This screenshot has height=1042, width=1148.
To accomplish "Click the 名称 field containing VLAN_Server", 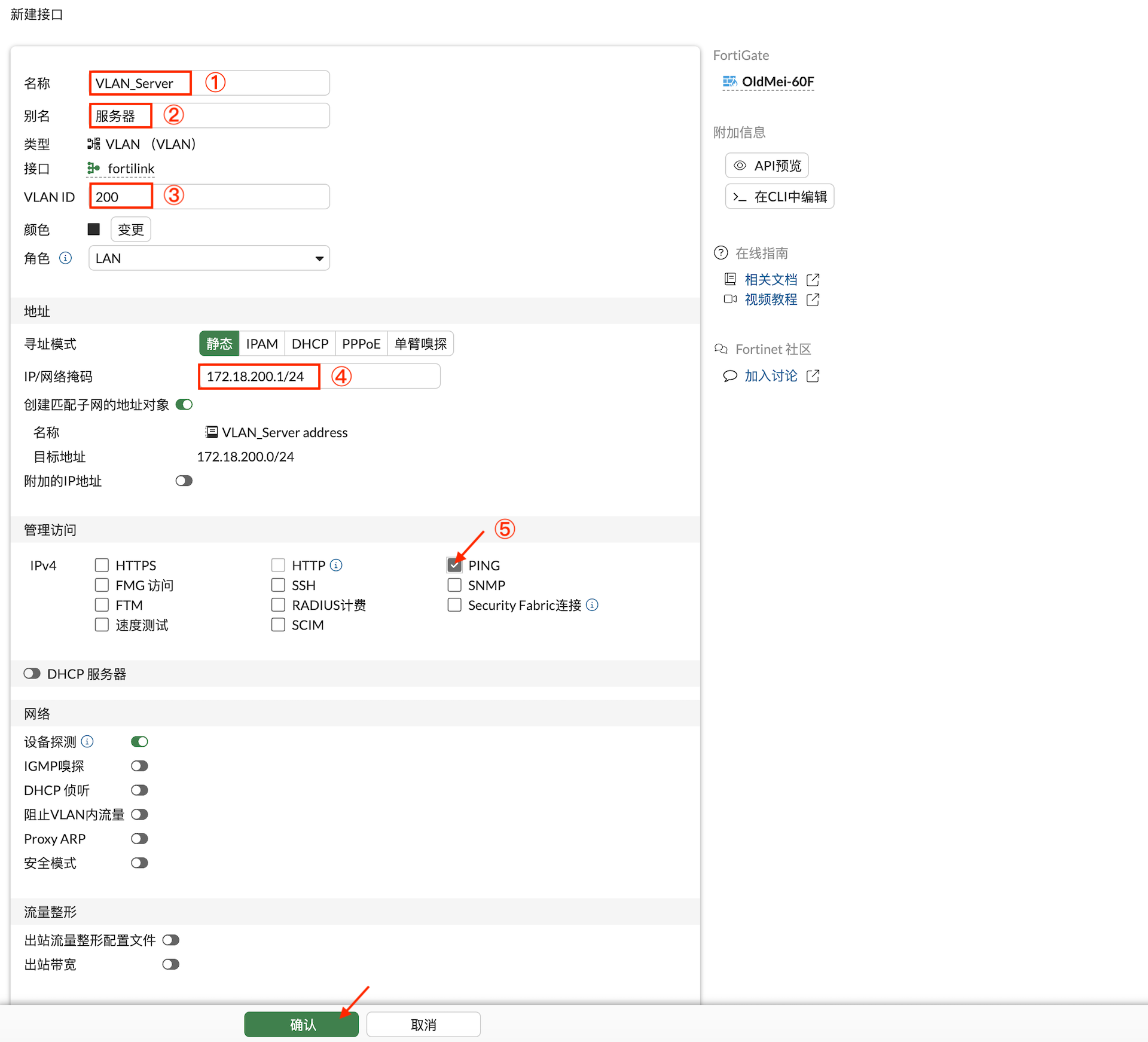I will (x=209, y=82).
